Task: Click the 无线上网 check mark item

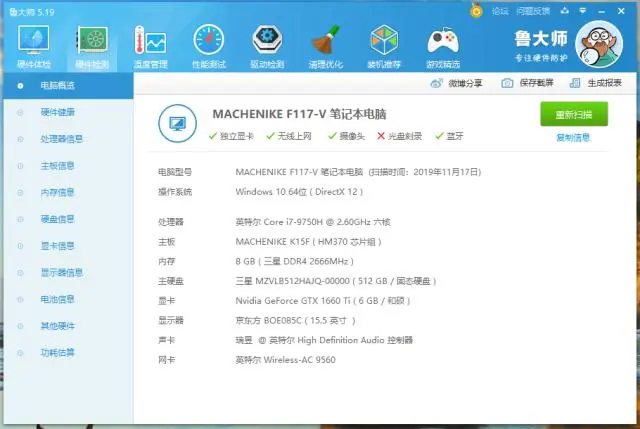Action: click(x=289, y=136)
